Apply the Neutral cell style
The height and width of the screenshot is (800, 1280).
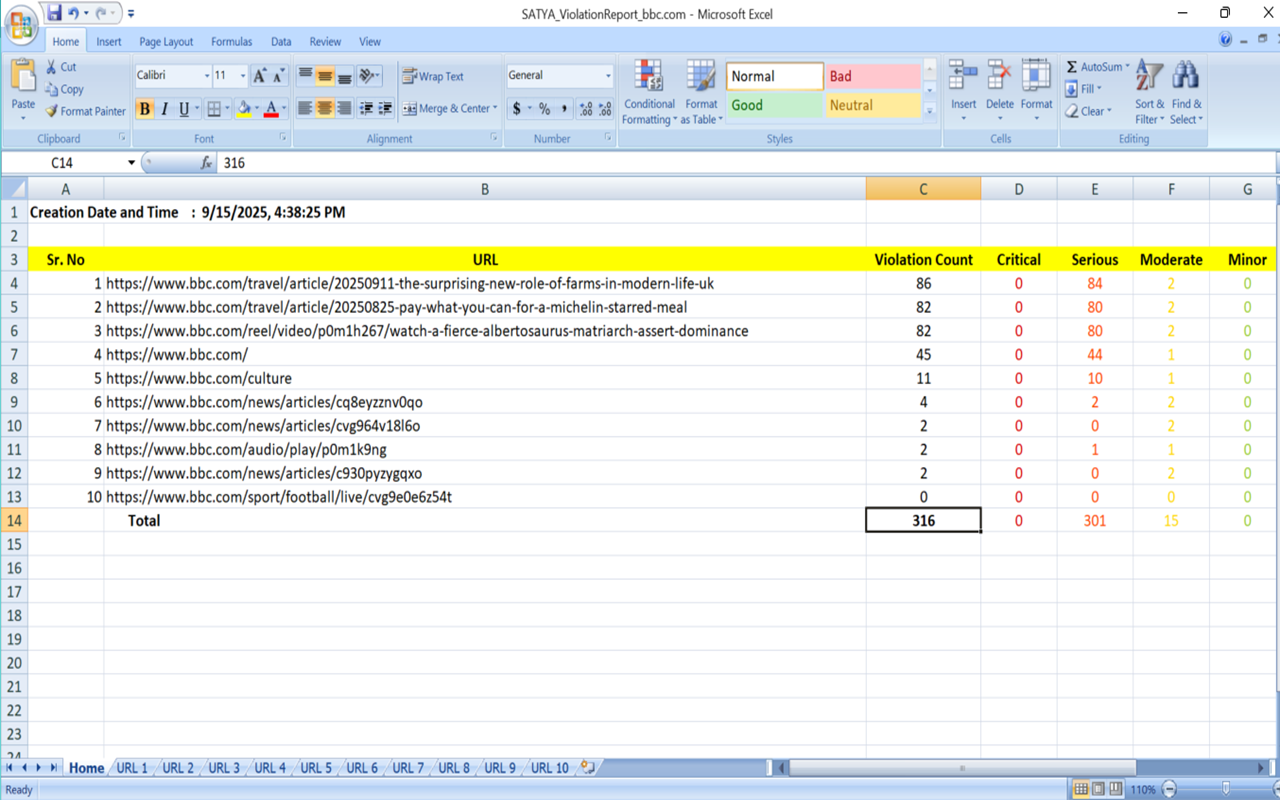click(x=873, y=105)
